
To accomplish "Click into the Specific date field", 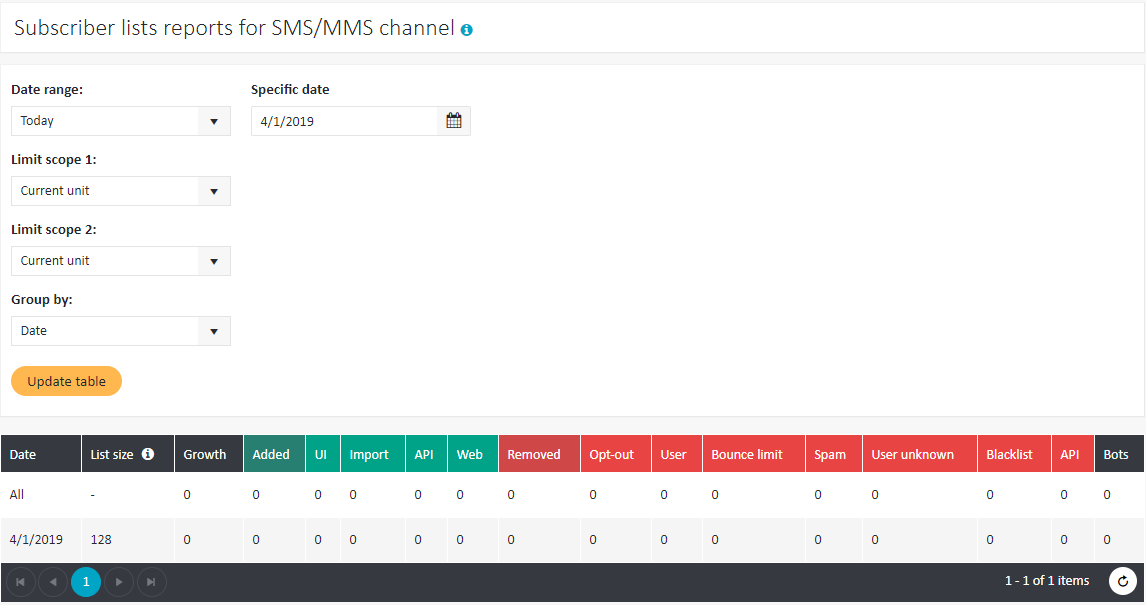I will pos(344,121).
